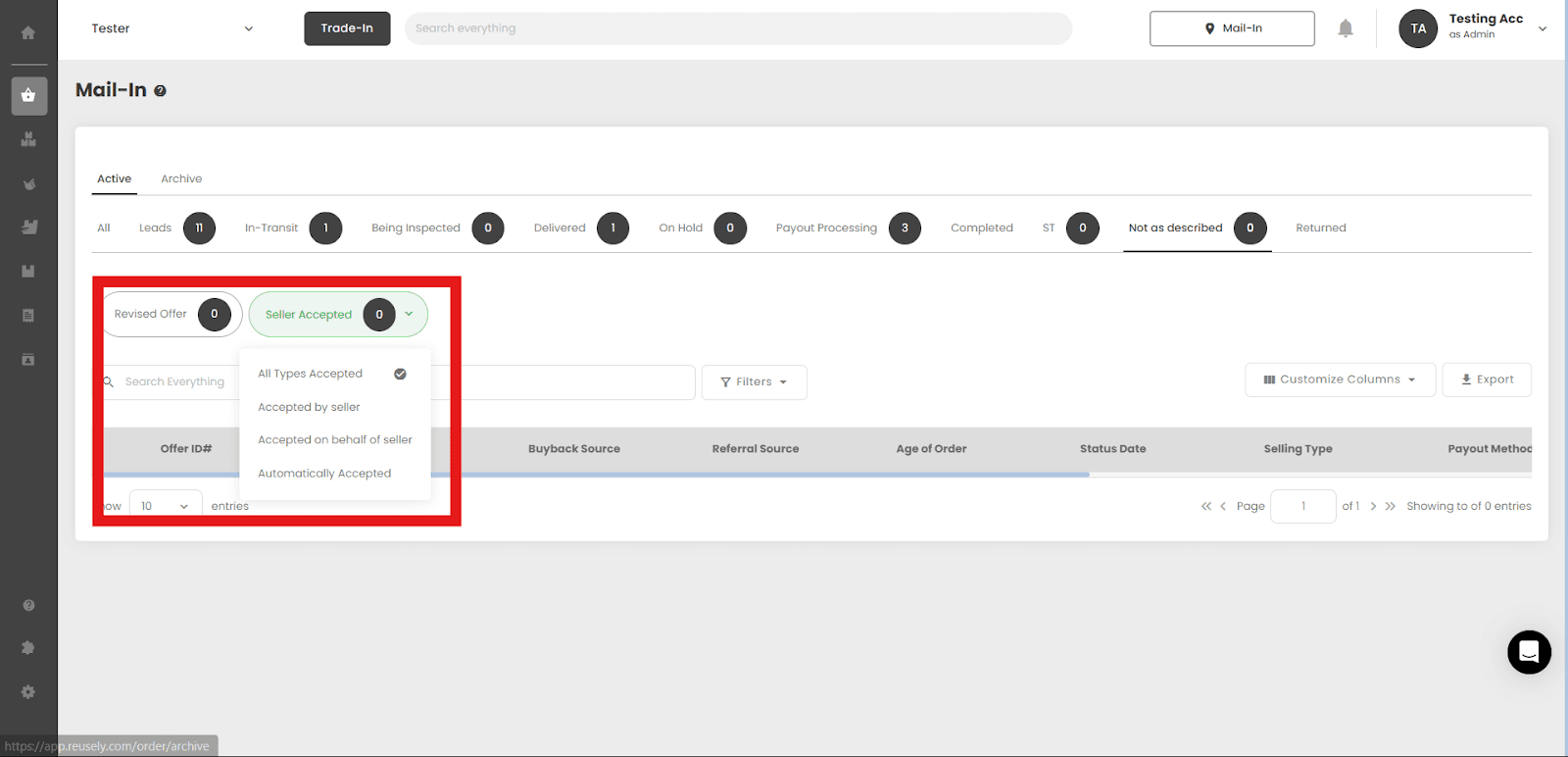This screenshot has width=1568, height=757.
Task: Go to previous page arrow
Action: click(1223, 506)
